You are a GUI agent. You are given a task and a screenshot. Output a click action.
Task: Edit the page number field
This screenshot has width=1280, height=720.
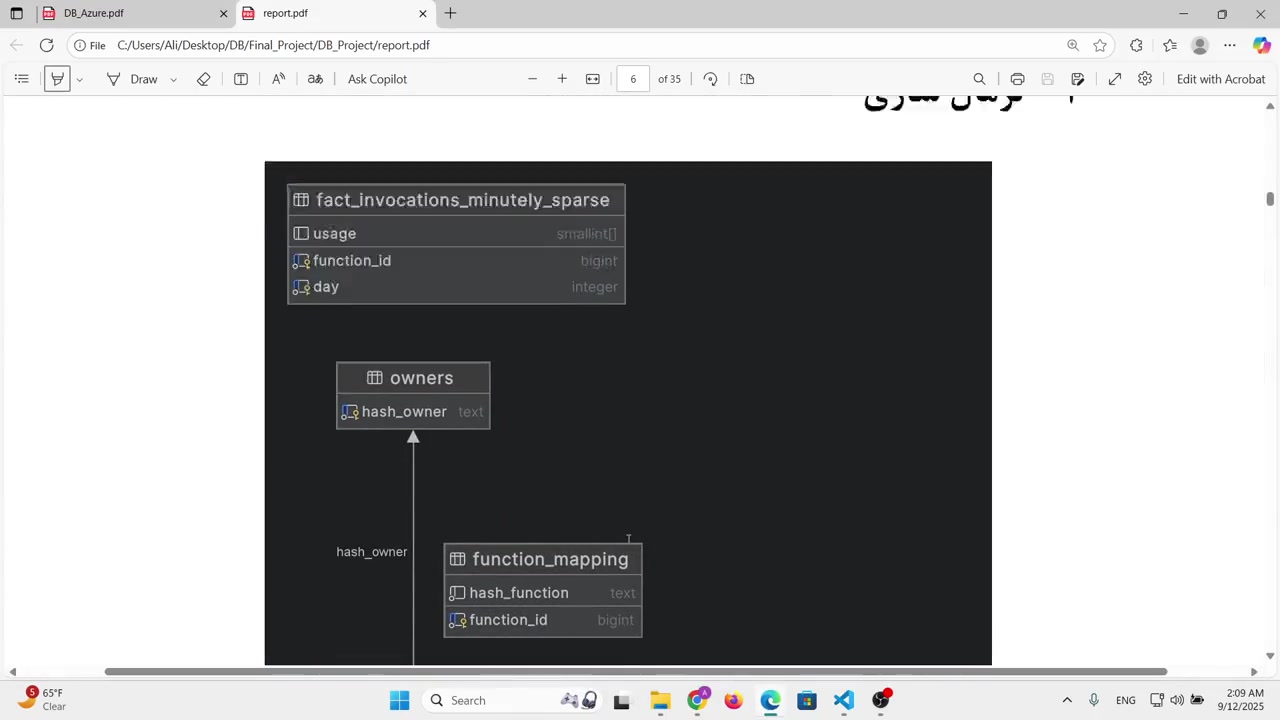point(633,79)
